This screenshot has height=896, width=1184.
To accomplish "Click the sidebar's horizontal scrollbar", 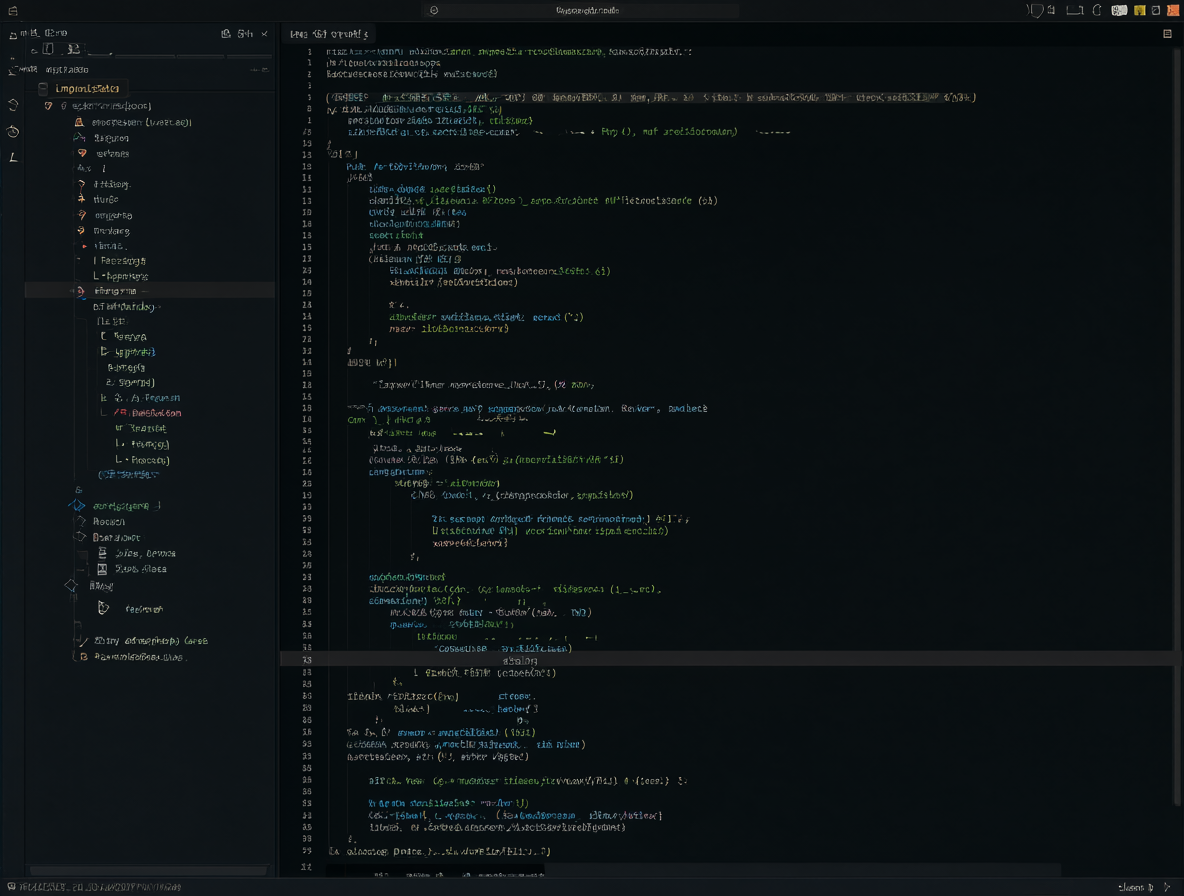I will pyautogui.click(x=147, y=870).
